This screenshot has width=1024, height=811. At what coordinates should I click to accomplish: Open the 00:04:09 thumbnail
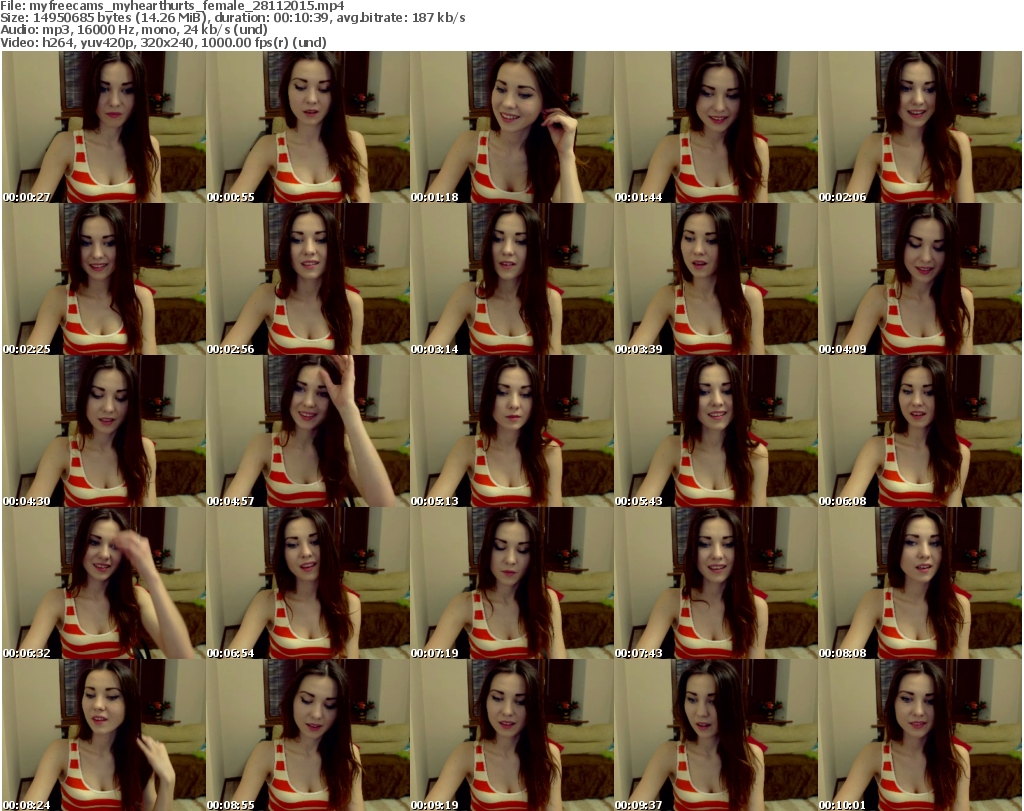pos(920,279)
